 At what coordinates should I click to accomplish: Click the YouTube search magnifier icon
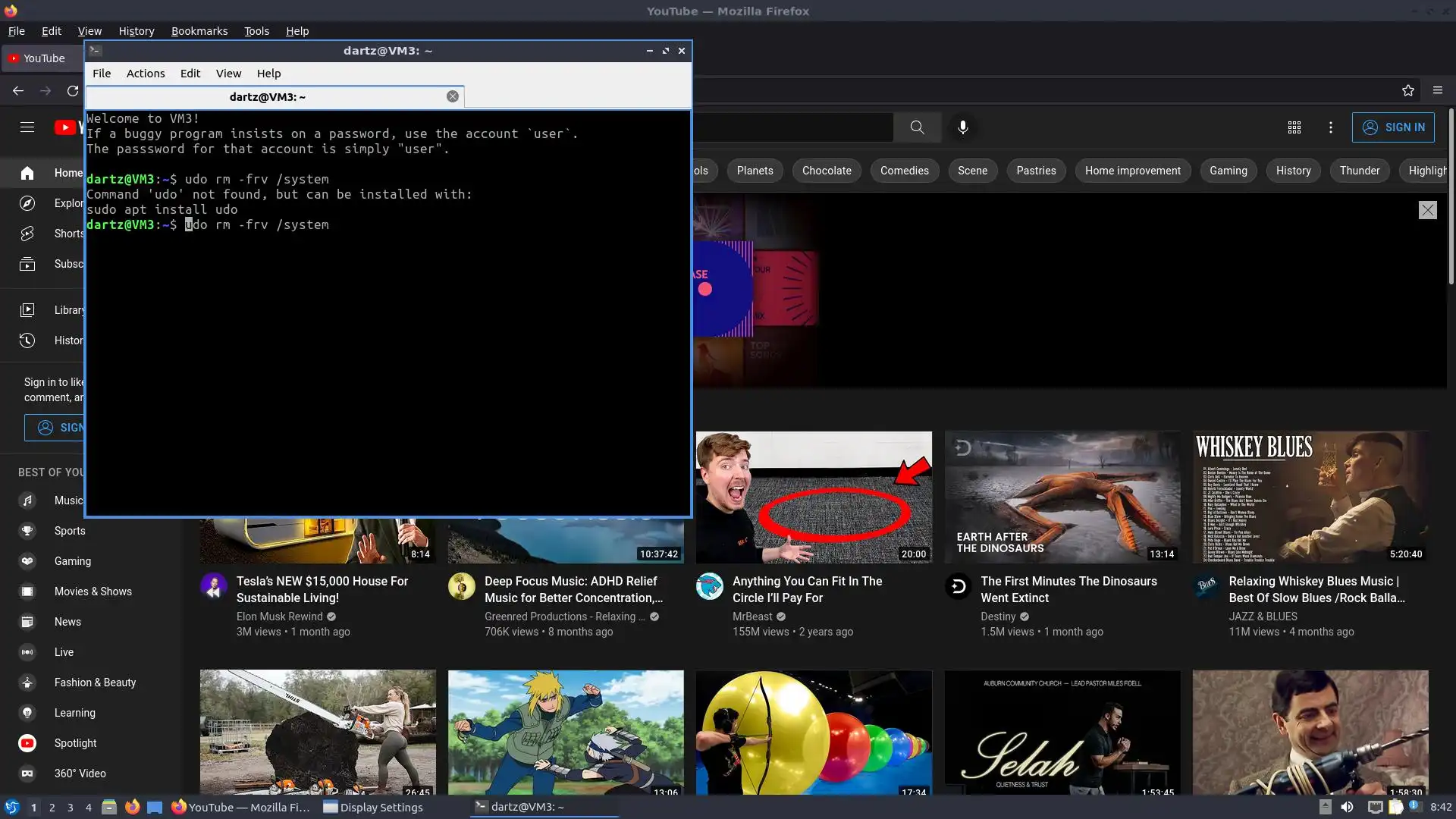917,127
